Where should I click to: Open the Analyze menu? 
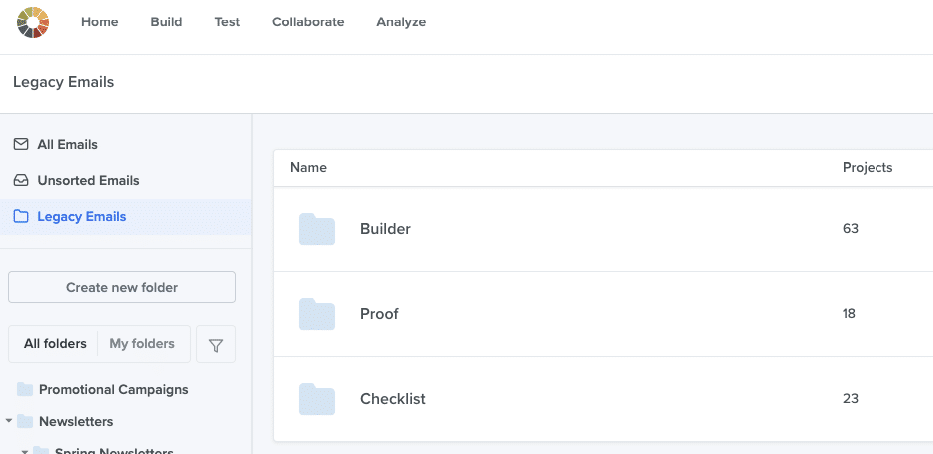pos(401,22)
